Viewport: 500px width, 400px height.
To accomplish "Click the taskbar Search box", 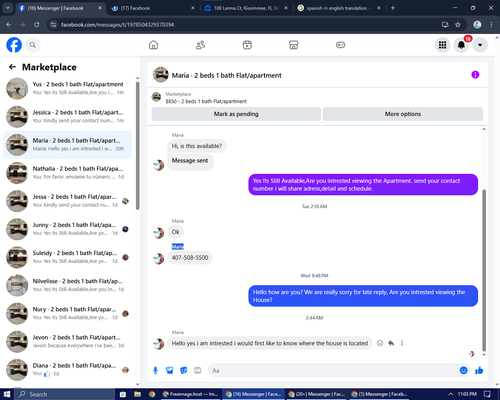I will pos(65,394).
